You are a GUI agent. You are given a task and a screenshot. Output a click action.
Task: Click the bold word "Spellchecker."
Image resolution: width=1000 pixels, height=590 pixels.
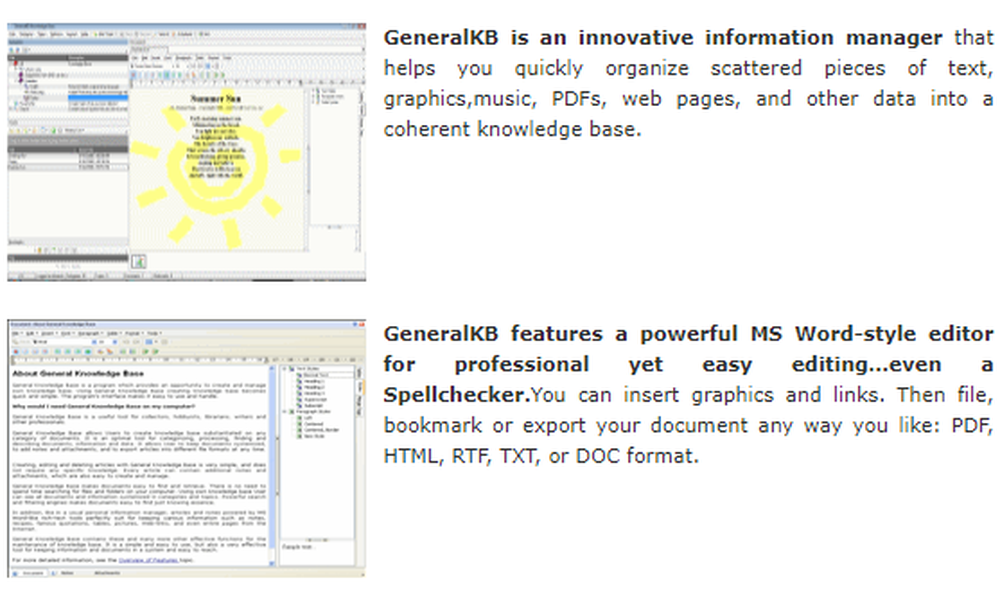[457, 395]
